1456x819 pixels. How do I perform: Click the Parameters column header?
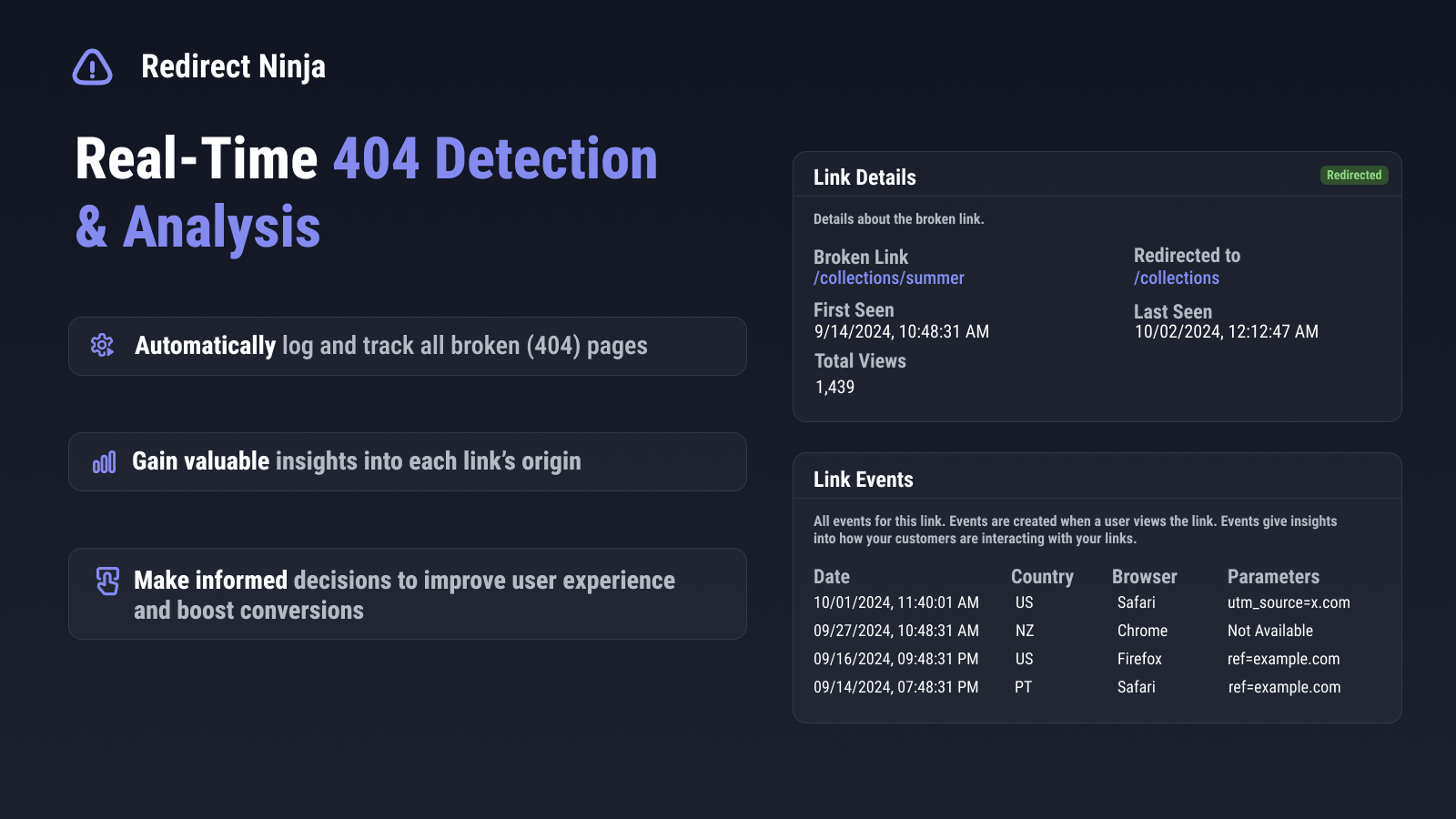pyautogui.click(x=1272, y=577)
